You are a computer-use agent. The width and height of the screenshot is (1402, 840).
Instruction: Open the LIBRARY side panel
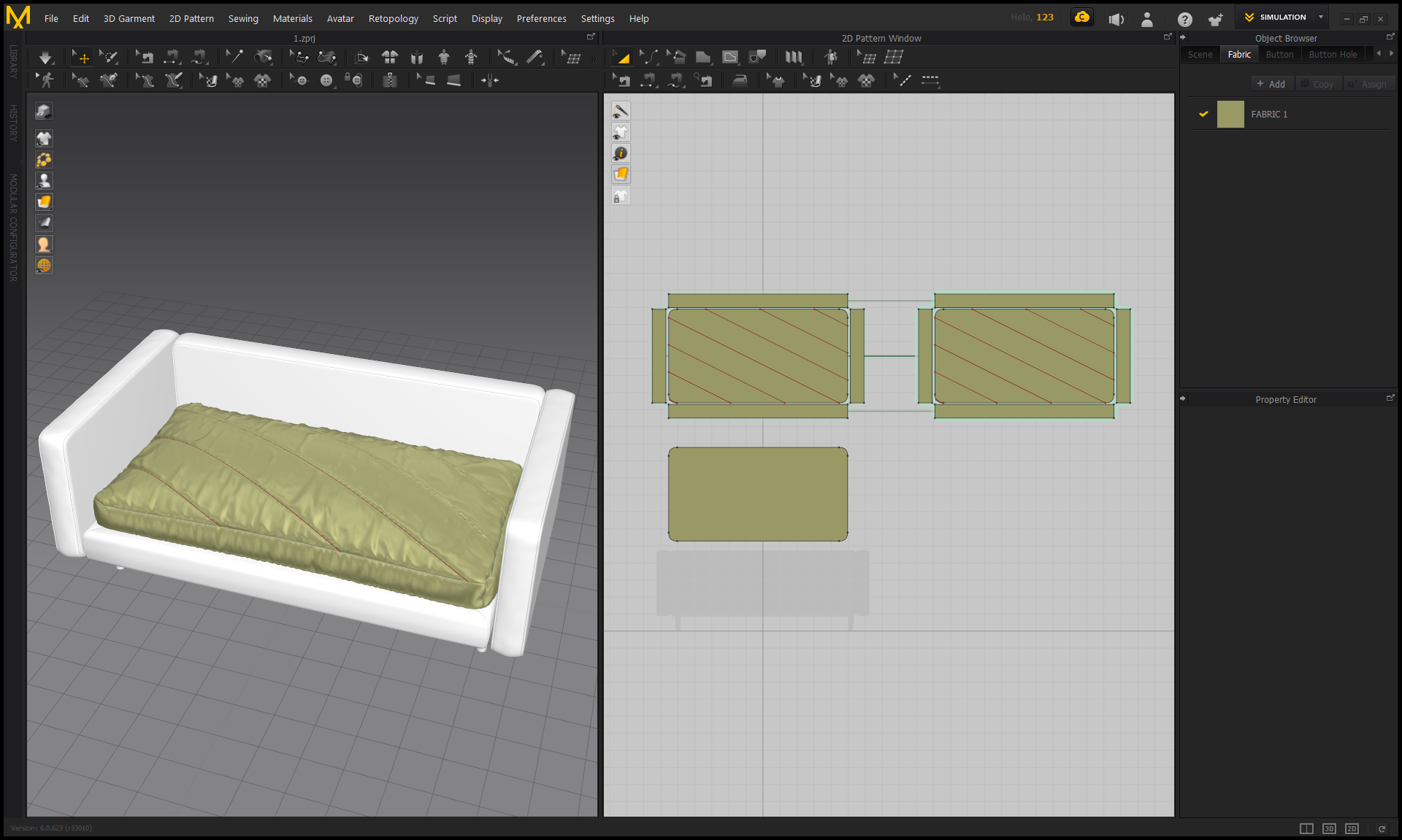13,62
